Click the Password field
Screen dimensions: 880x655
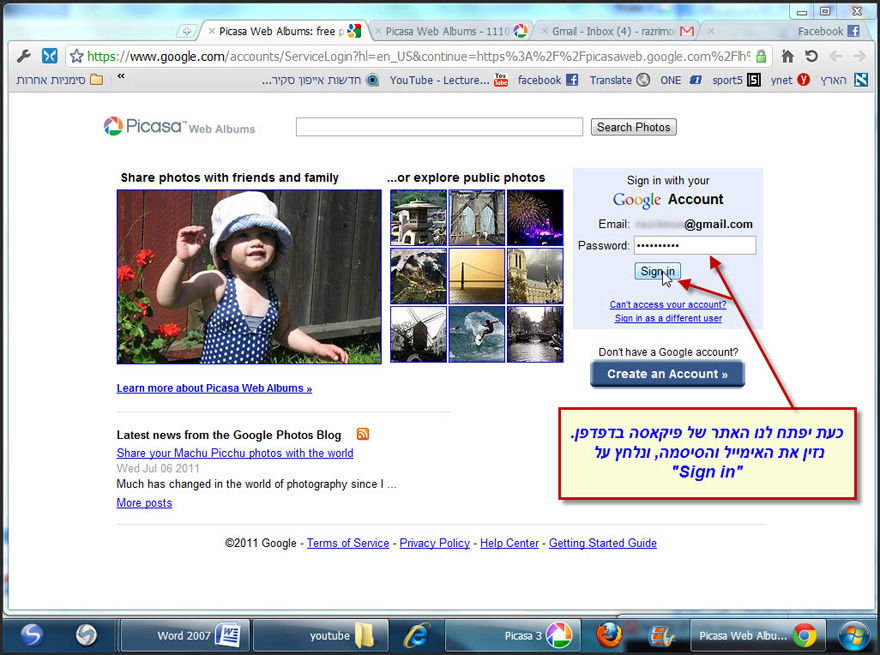(x=695, y=245)
